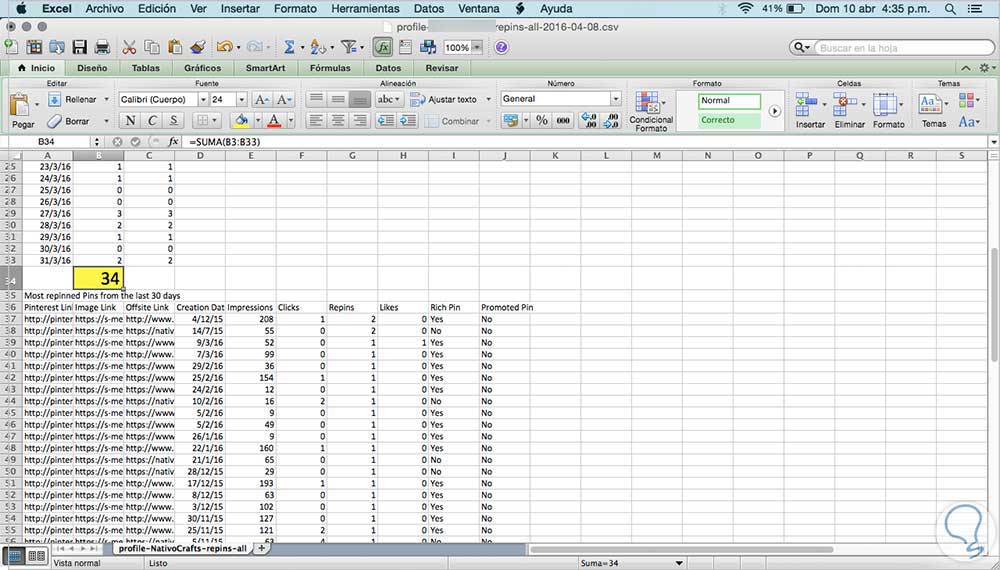Click the increase indent icon
This screenshot has width=1000, height=570.
408,121
